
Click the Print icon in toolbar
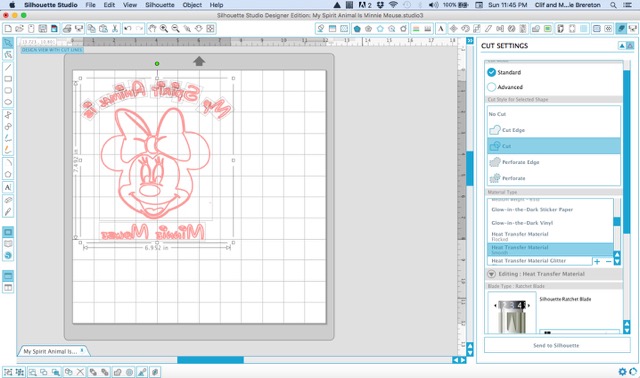(67, 29)
